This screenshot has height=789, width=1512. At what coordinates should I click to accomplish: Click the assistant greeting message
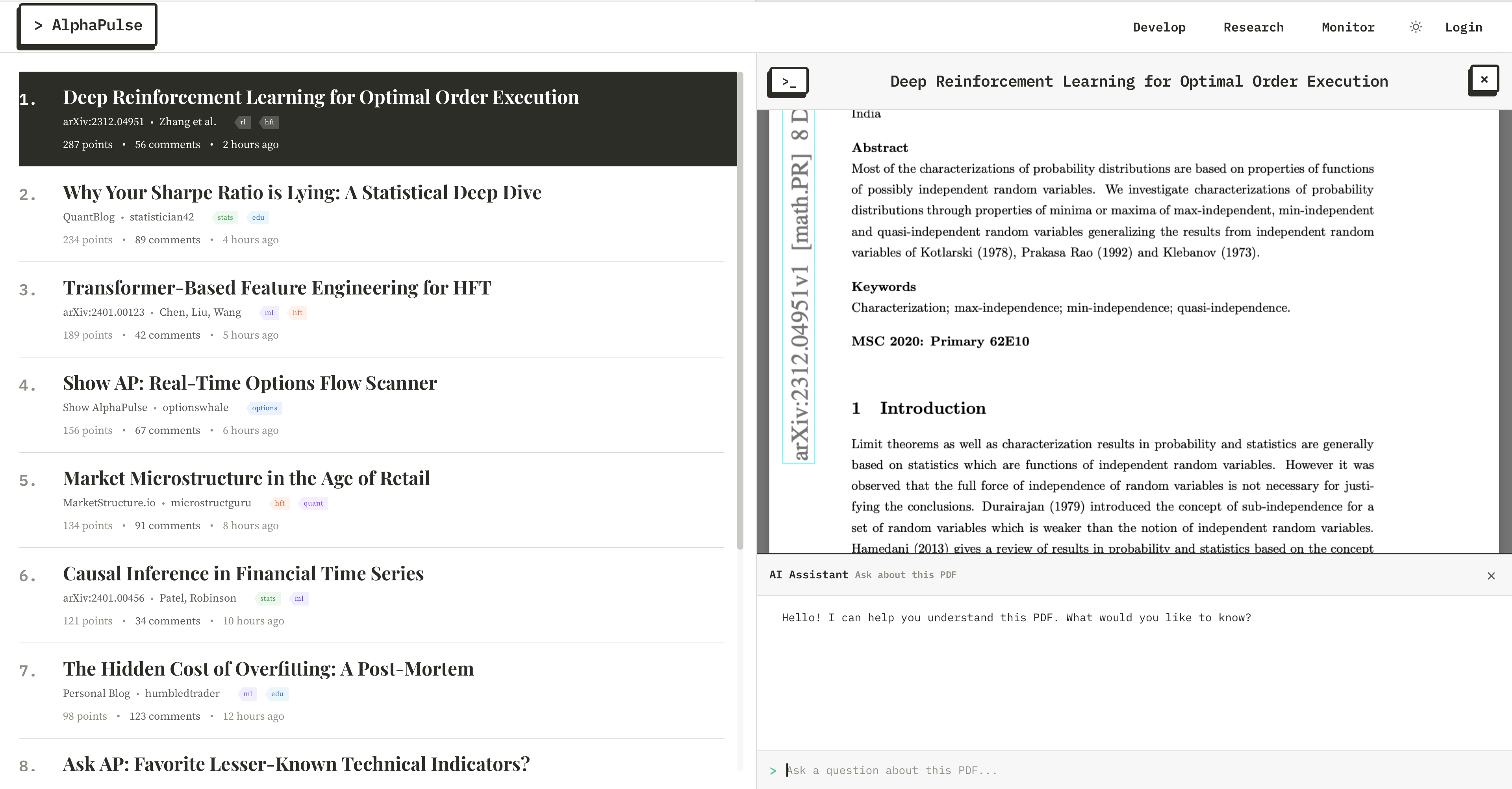1016,618
